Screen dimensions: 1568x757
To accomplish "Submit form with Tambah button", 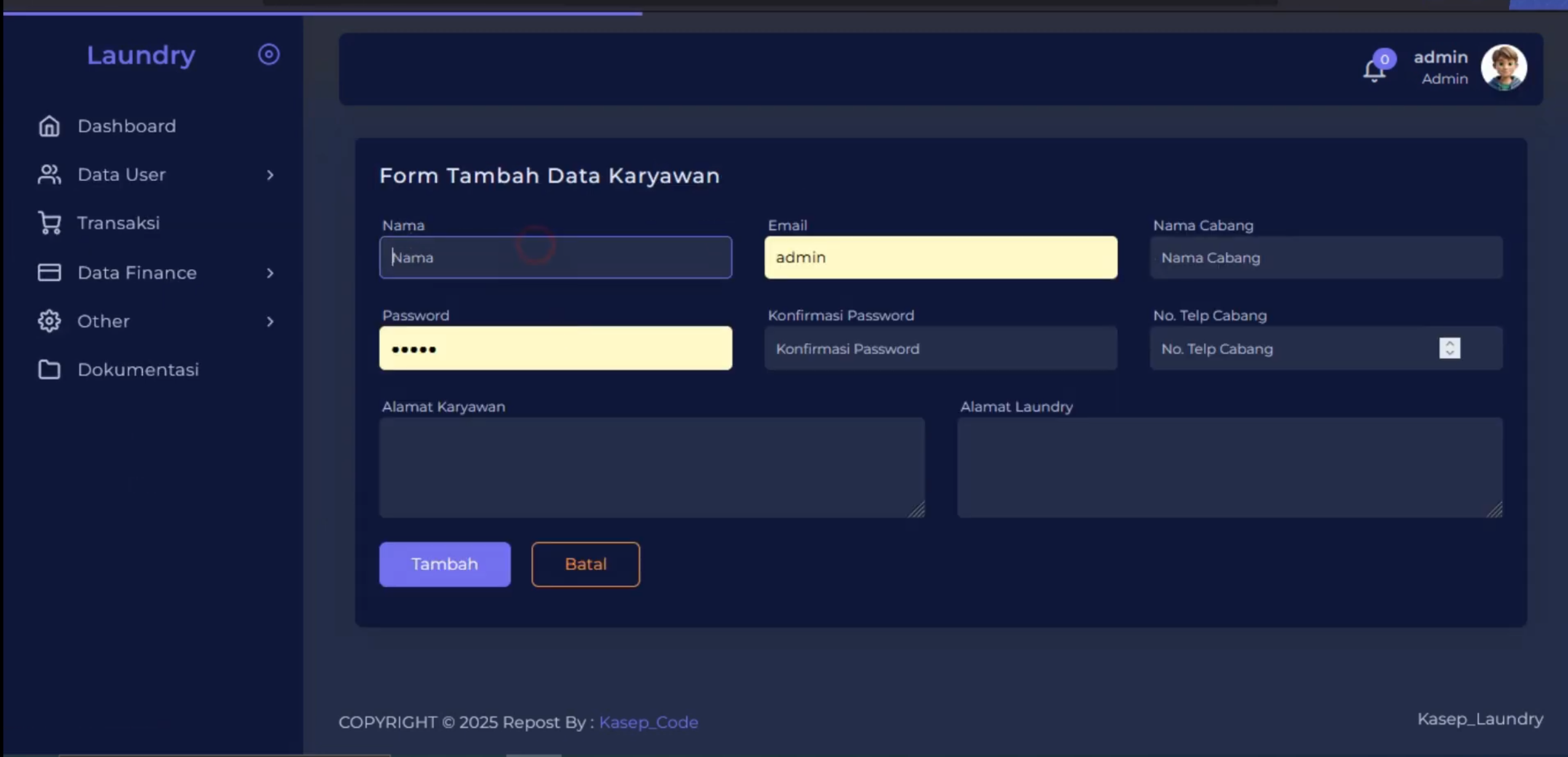I will (444, 564).
